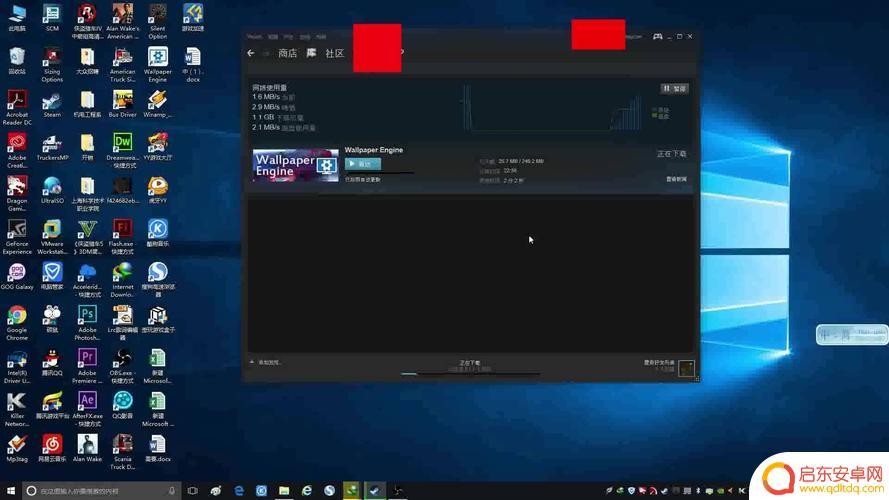Open the Mp3tag desktop shortcut
The image size is (889, 500).
pos(17,449)
